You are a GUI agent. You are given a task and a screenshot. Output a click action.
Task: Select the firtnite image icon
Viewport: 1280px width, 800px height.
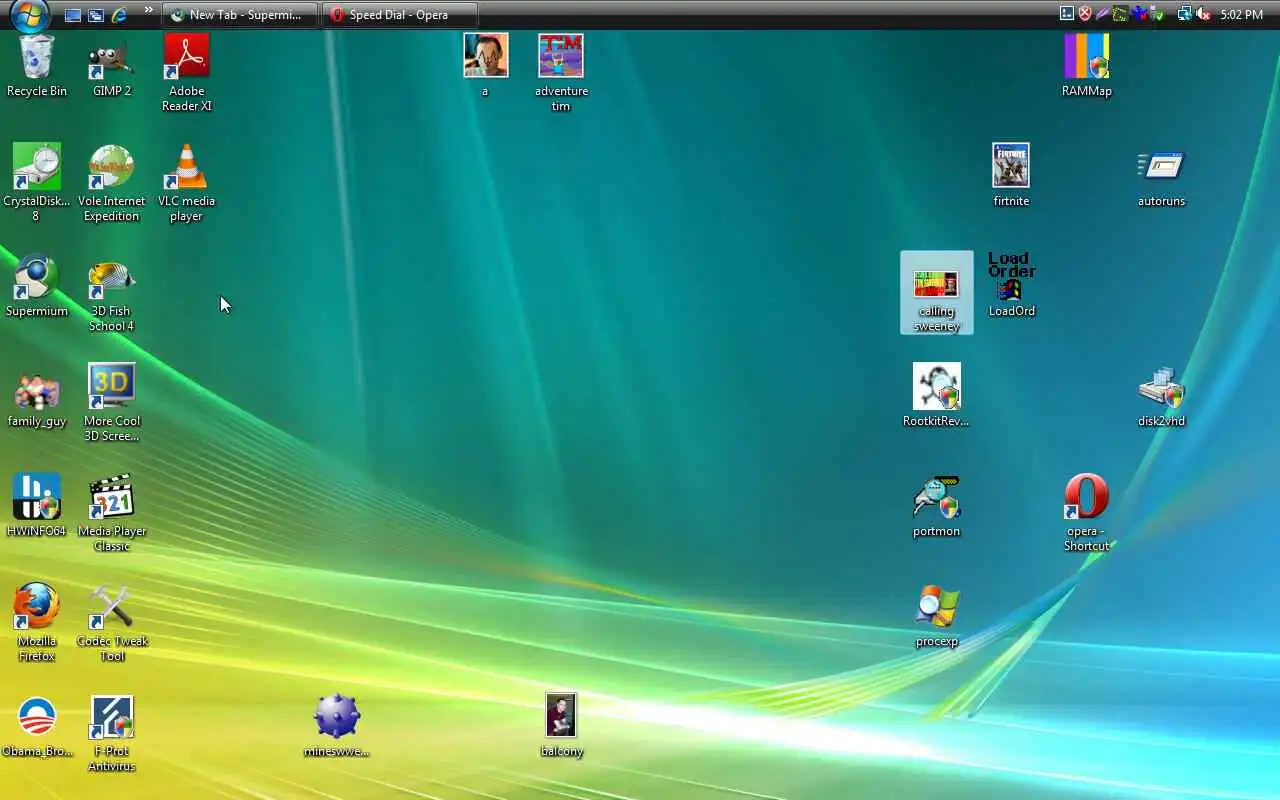coord(1011,176)
